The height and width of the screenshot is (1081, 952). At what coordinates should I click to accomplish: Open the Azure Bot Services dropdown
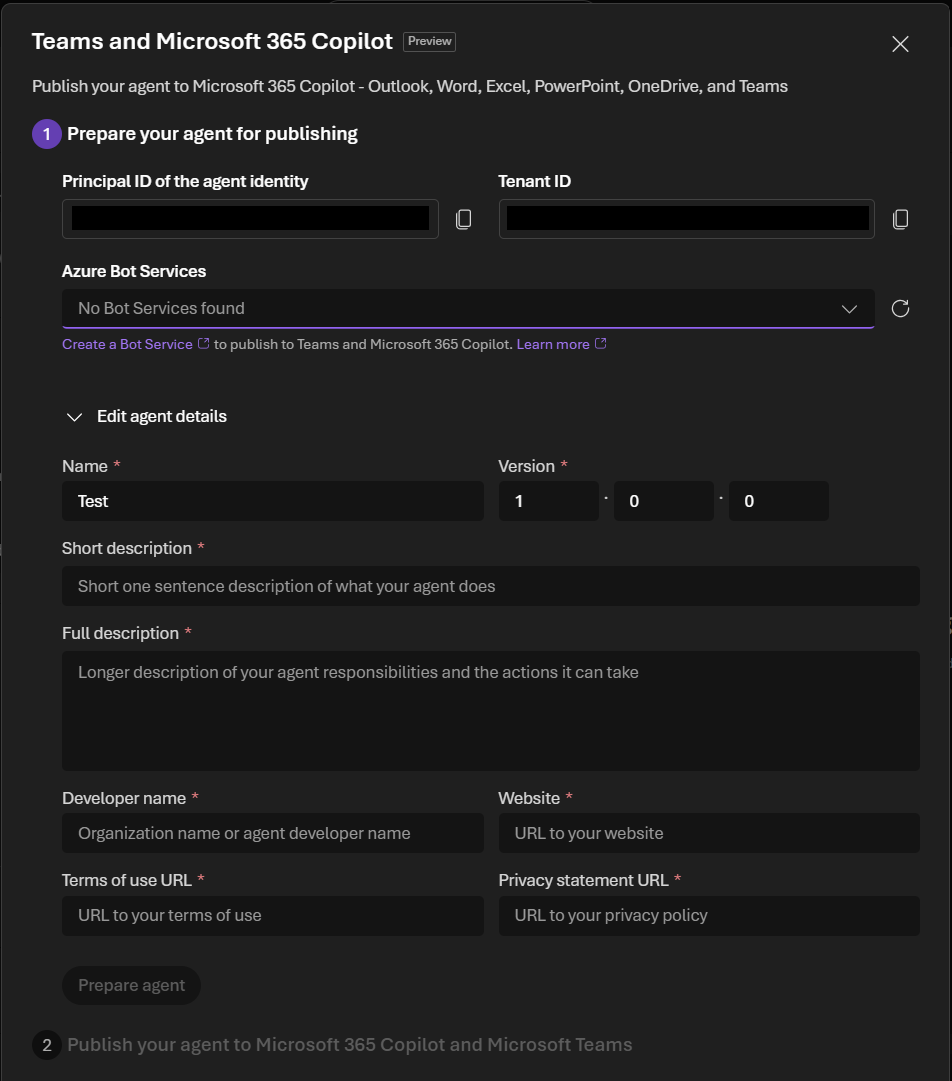[468, 308]
